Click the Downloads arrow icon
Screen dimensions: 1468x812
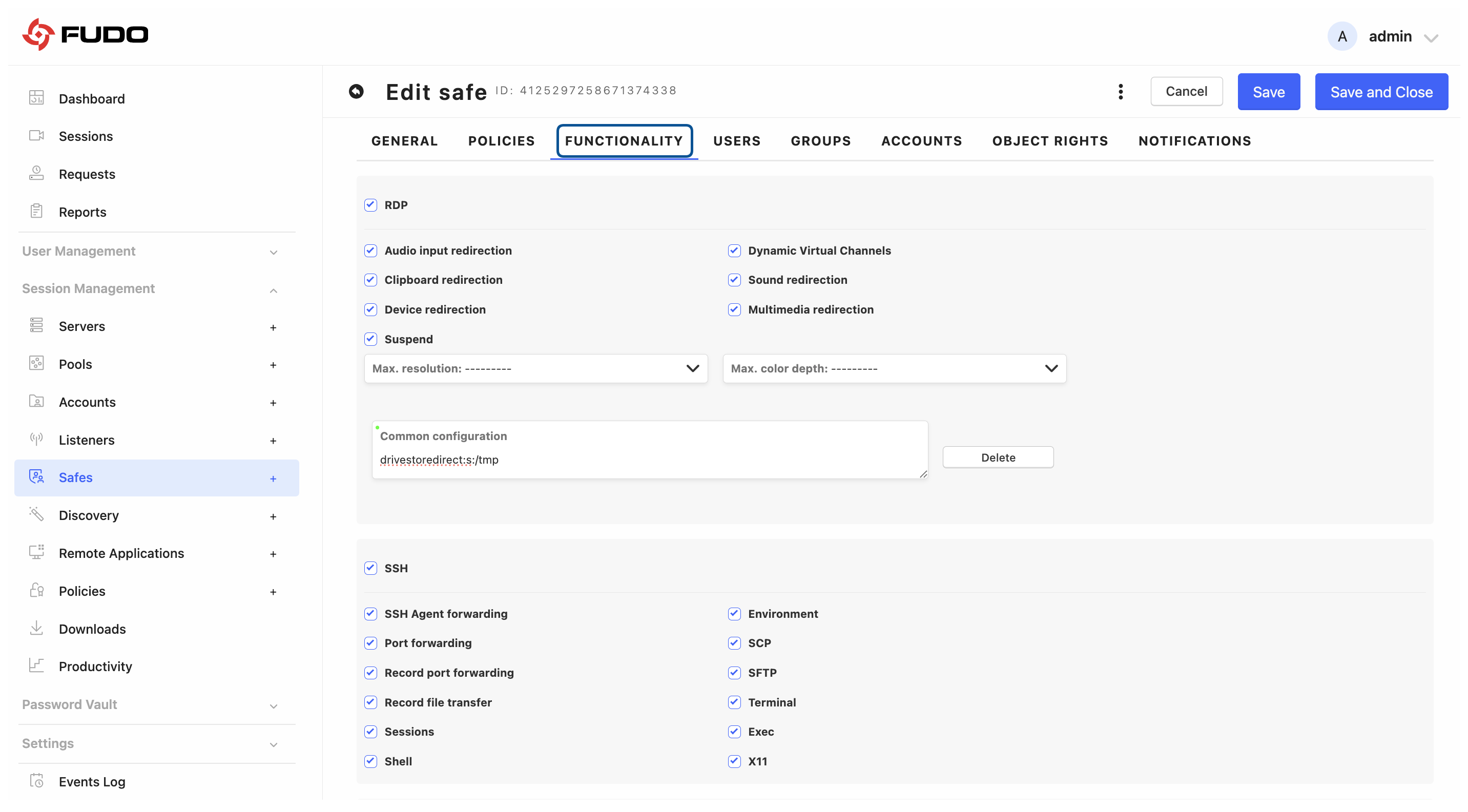pos(36,628)
